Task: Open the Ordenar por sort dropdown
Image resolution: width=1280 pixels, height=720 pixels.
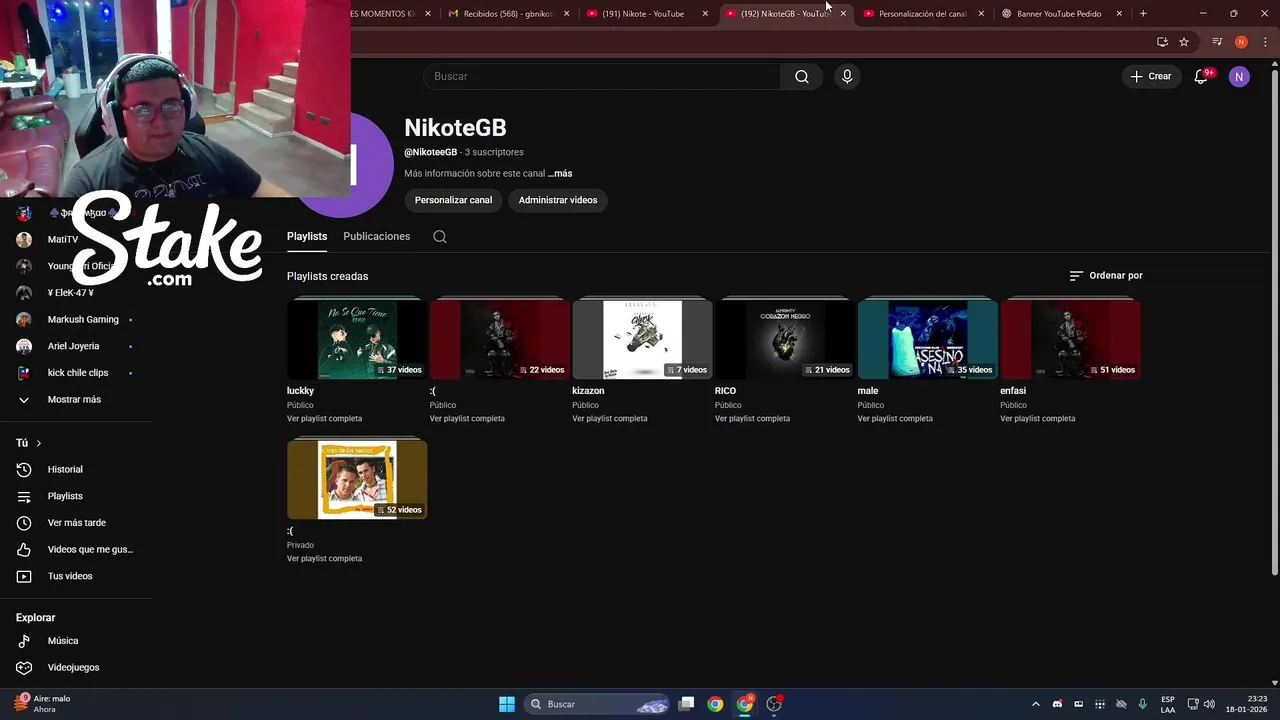Action: pos(1106,276)
